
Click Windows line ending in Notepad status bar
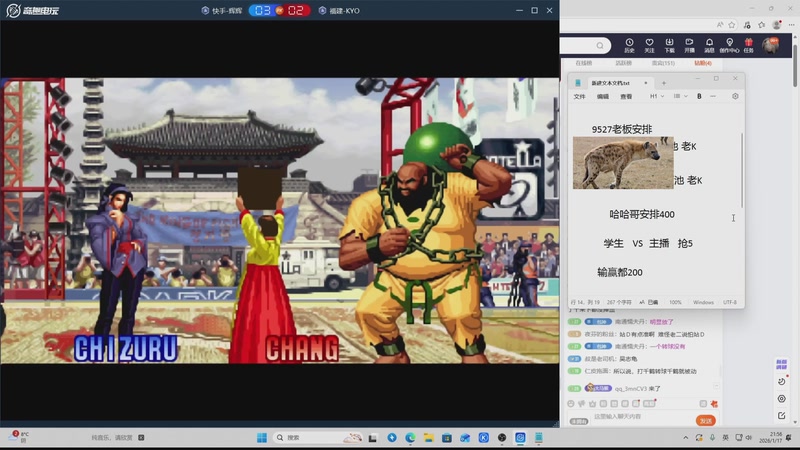pos(703,303)
